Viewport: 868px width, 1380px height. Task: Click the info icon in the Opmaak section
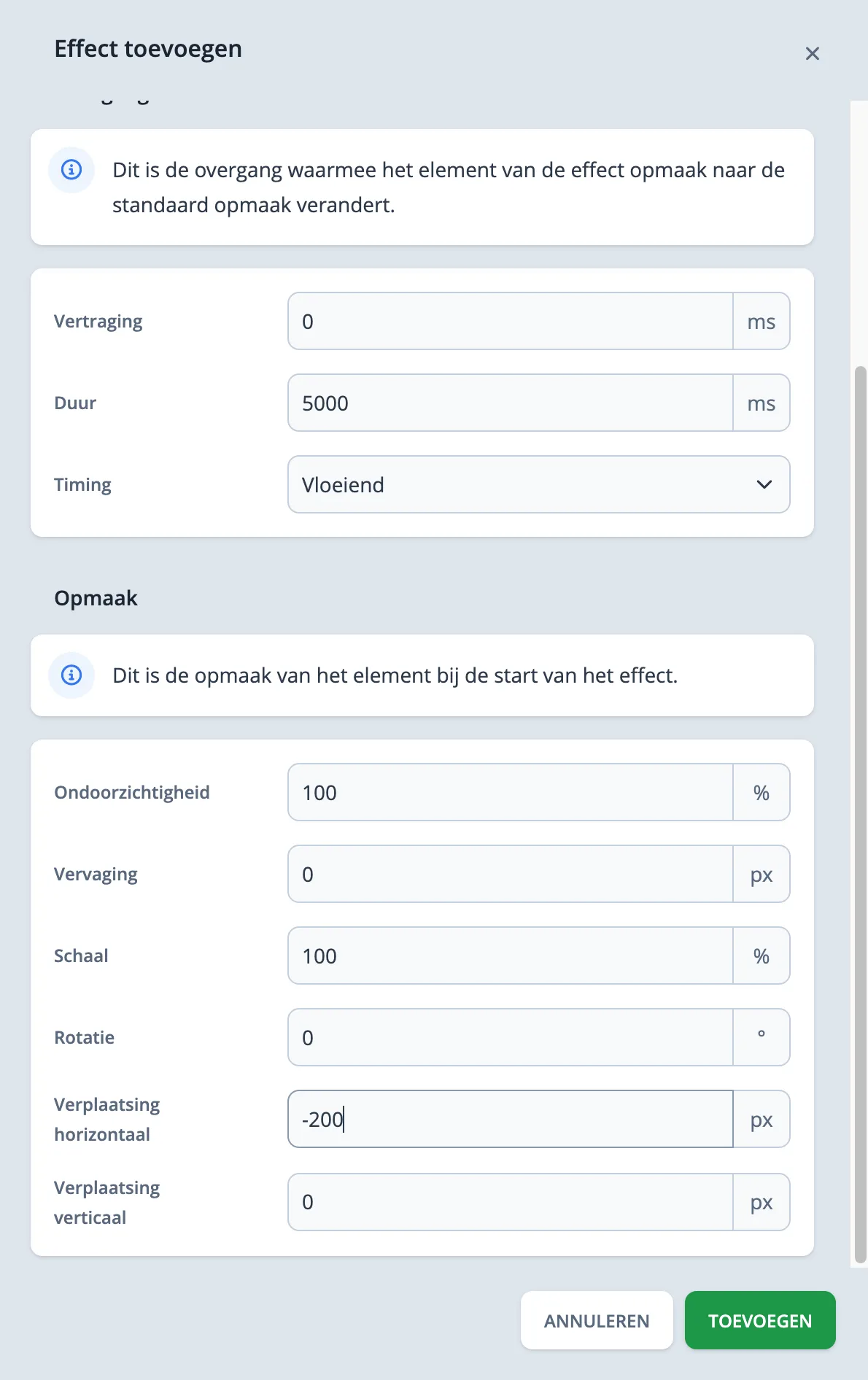point(71,675)
